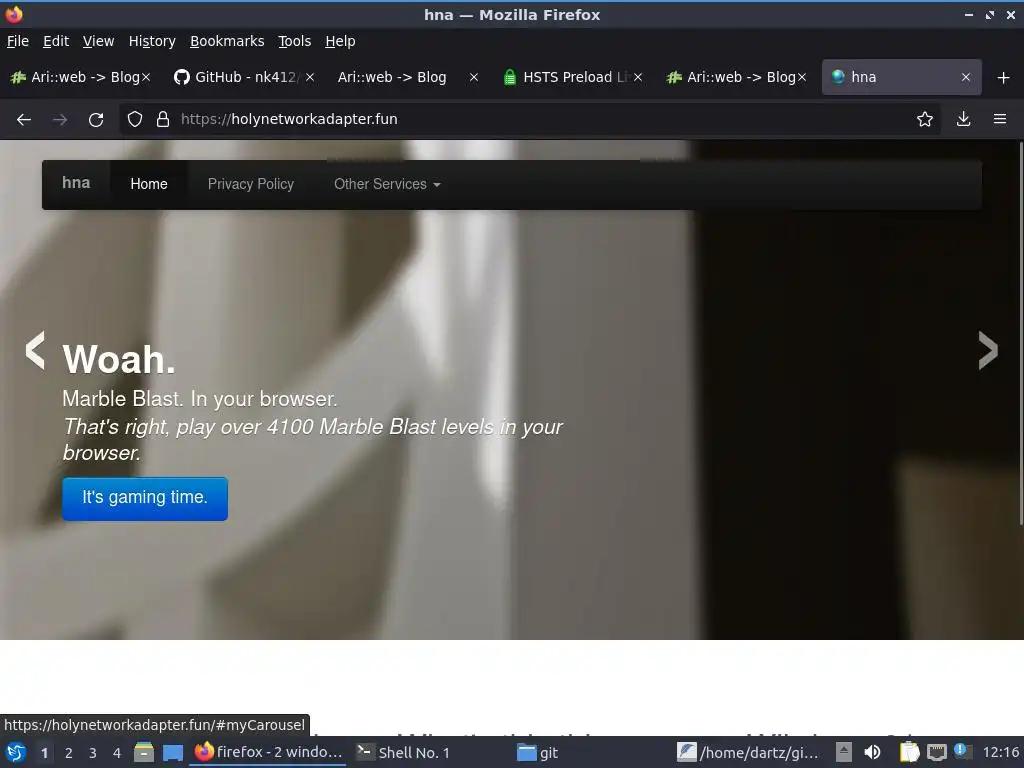Open the taskbar start menu icon
1024x768 pixels.
(x=16, y=752)
